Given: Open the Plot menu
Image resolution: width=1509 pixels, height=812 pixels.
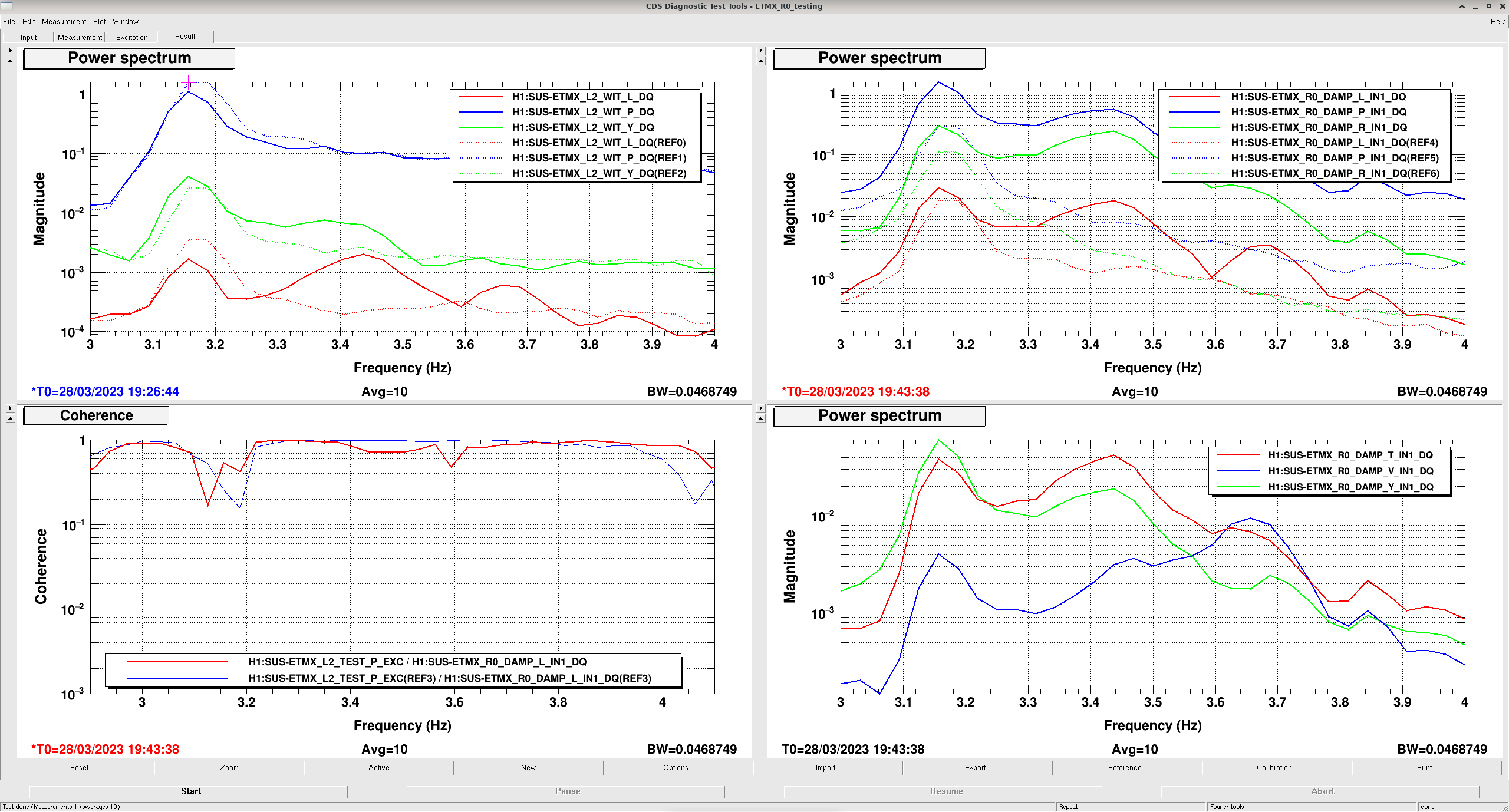Looking at the screenshot, I should [x=99, y=22].
